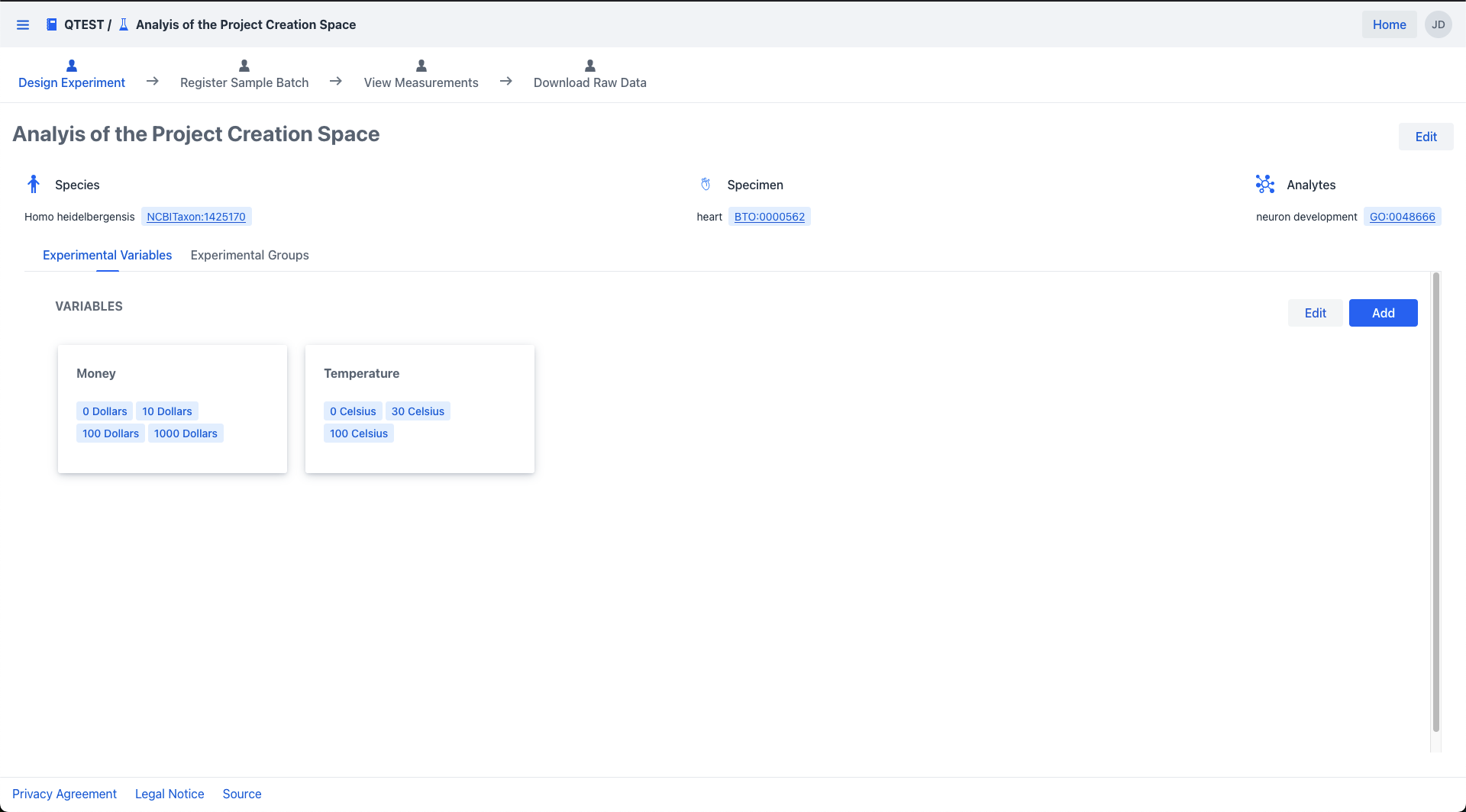The width and height of the screenshot is (1466, 812).
Task: Click the Analytes molecule icon
Action: [x=1264, y=184]
